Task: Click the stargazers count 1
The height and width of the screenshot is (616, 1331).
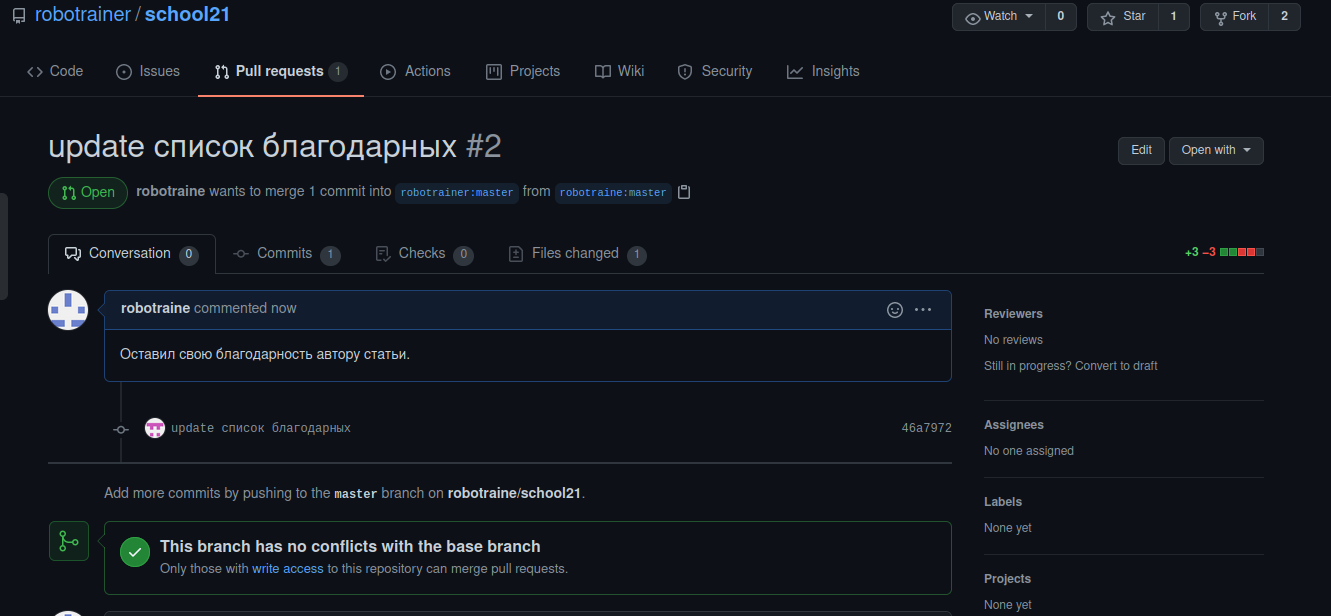Action: pos(1174,17)
